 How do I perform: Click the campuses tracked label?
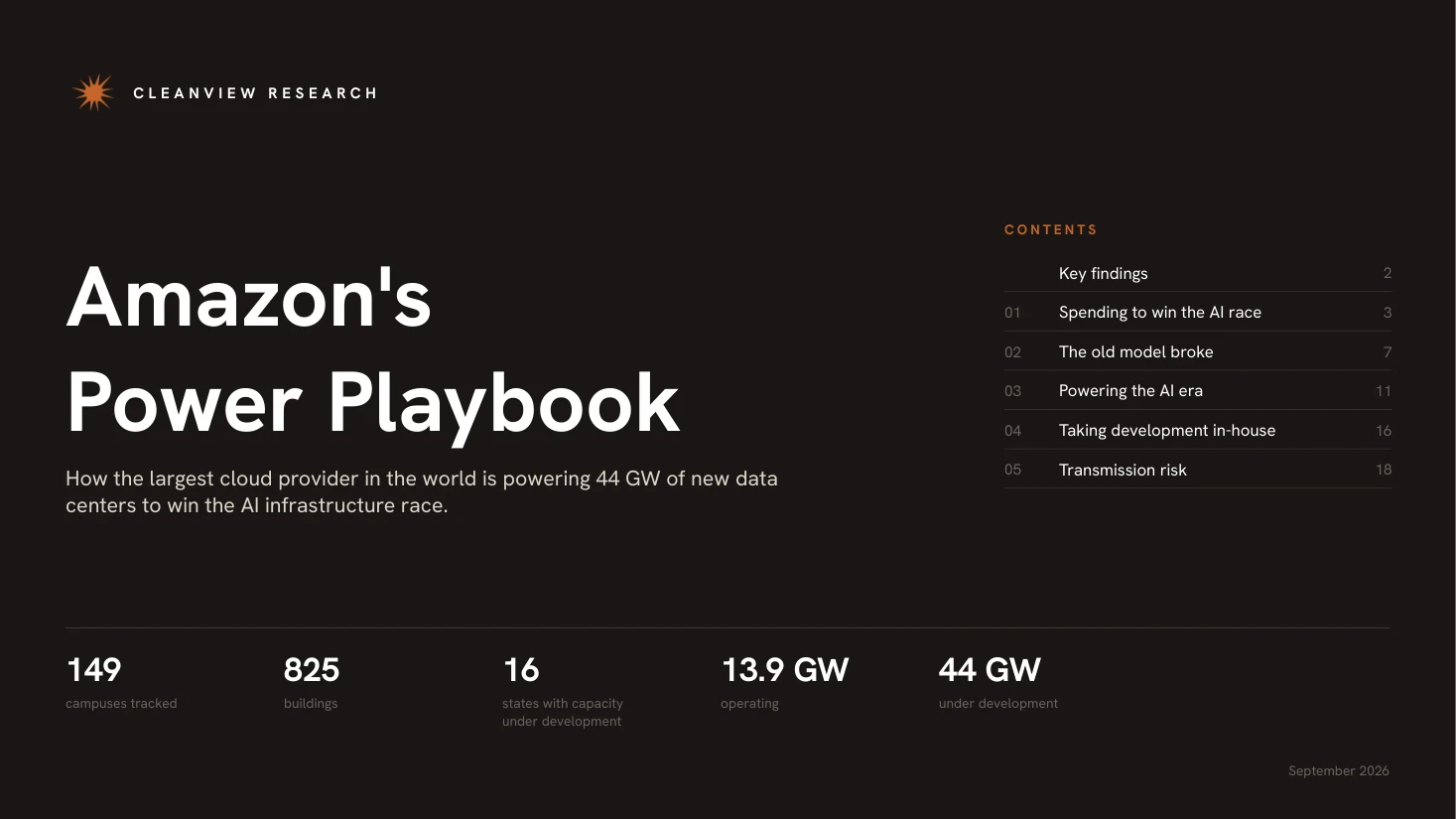point(121,704)
